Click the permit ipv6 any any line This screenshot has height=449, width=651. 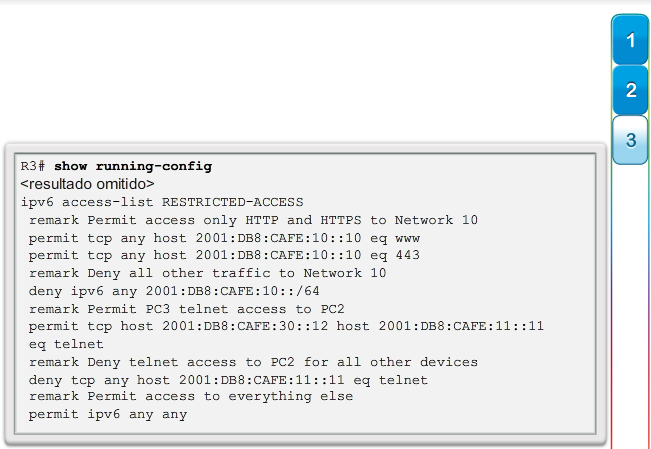108,414
